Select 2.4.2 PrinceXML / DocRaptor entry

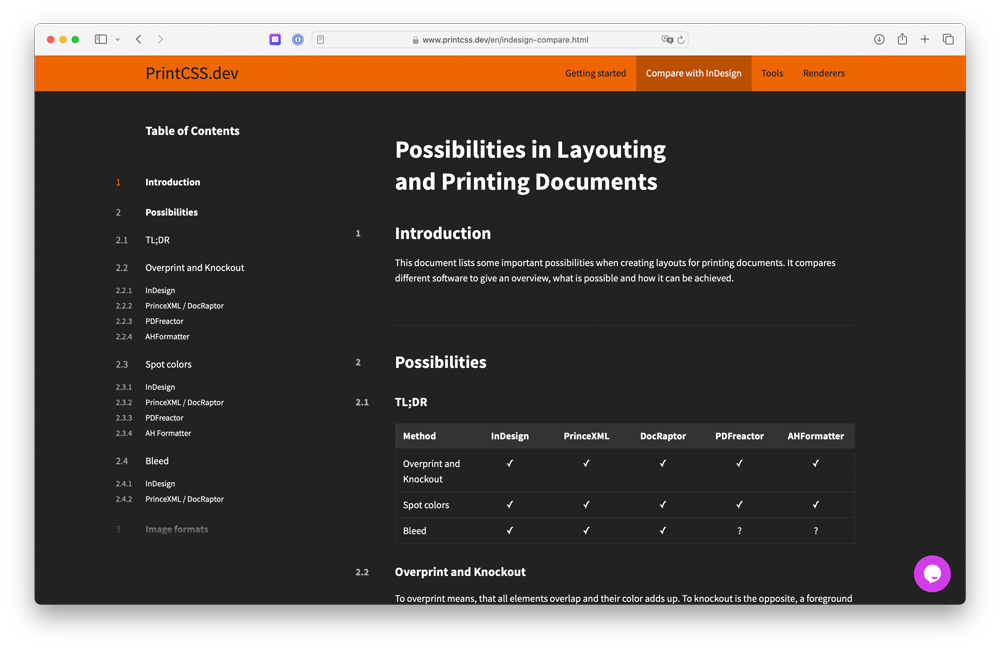[184, 499]
